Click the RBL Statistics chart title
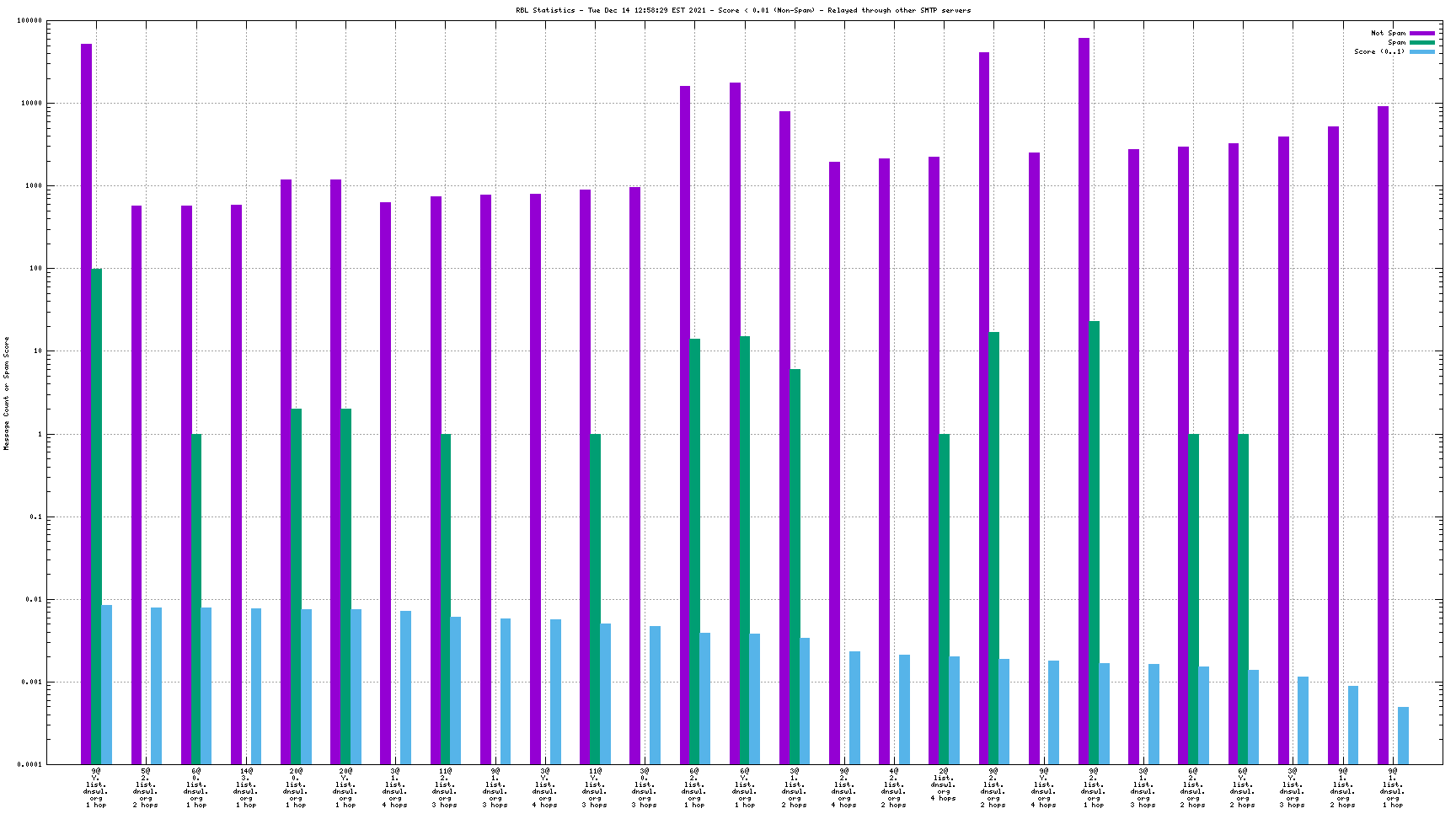The height and width of the screenshot is (819, 1456). click(x=743, y=10)
